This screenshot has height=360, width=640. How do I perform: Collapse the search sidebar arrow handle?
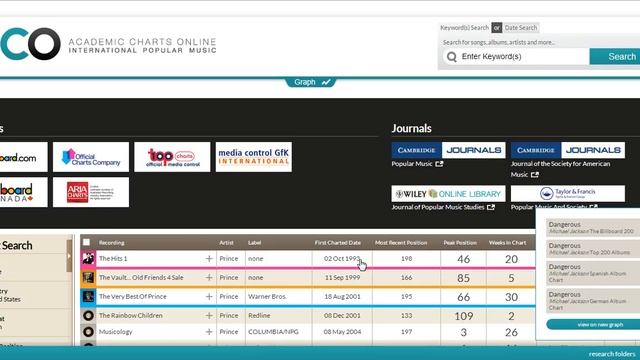pyautogui.click(x=69, y=256)
